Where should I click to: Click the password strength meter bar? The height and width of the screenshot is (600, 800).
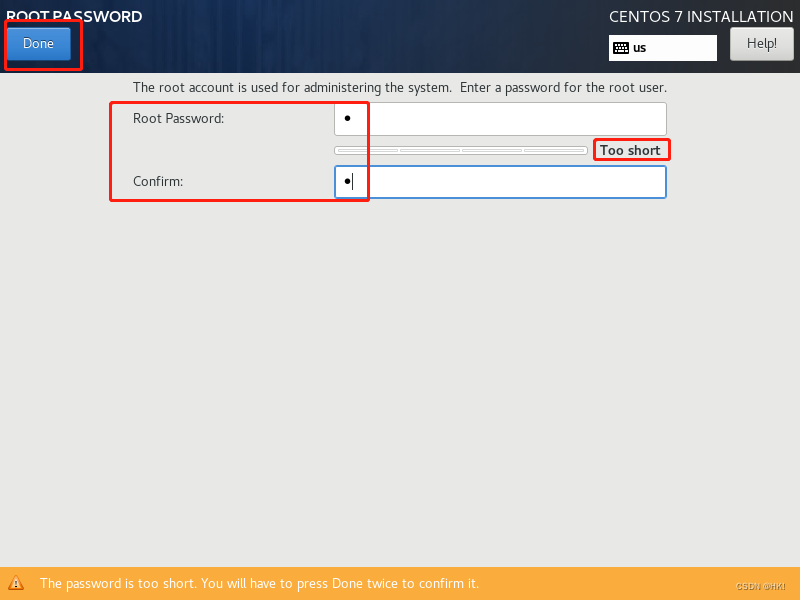pos(461,151)
